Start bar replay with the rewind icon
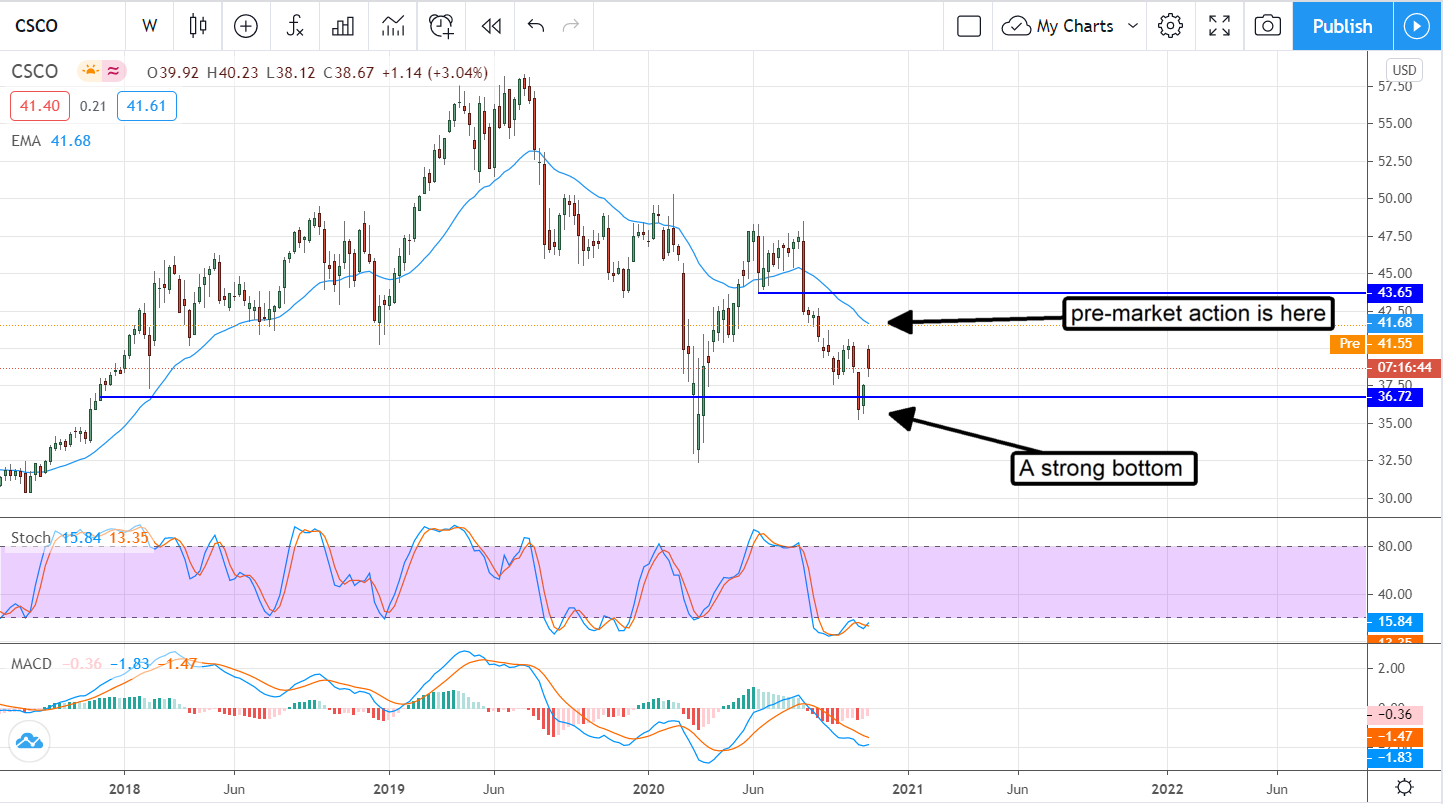This screenshot has width=1443, height=804. click(490, 26)
